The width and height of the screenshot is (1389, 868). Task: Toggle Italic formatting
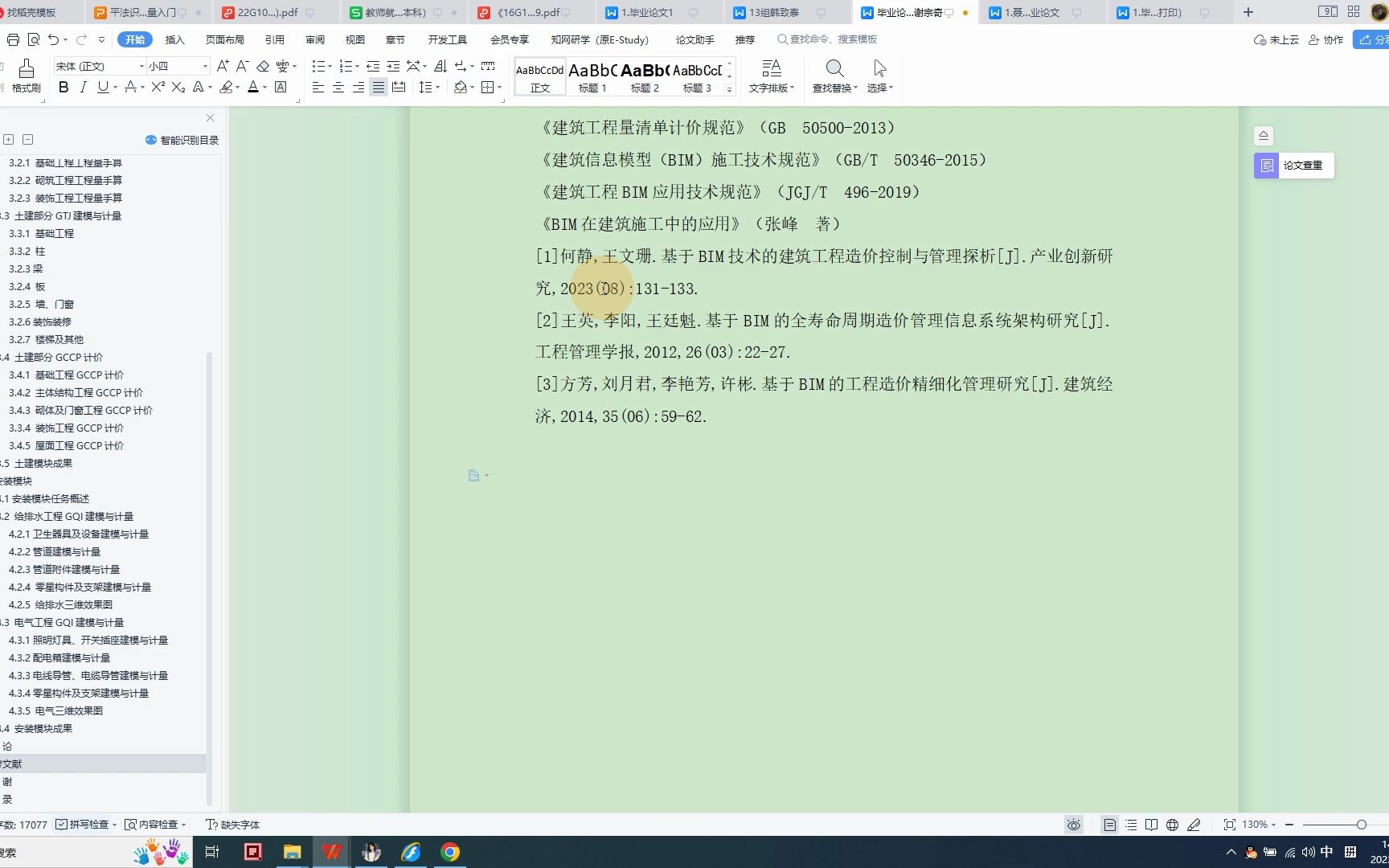point(83,87)
